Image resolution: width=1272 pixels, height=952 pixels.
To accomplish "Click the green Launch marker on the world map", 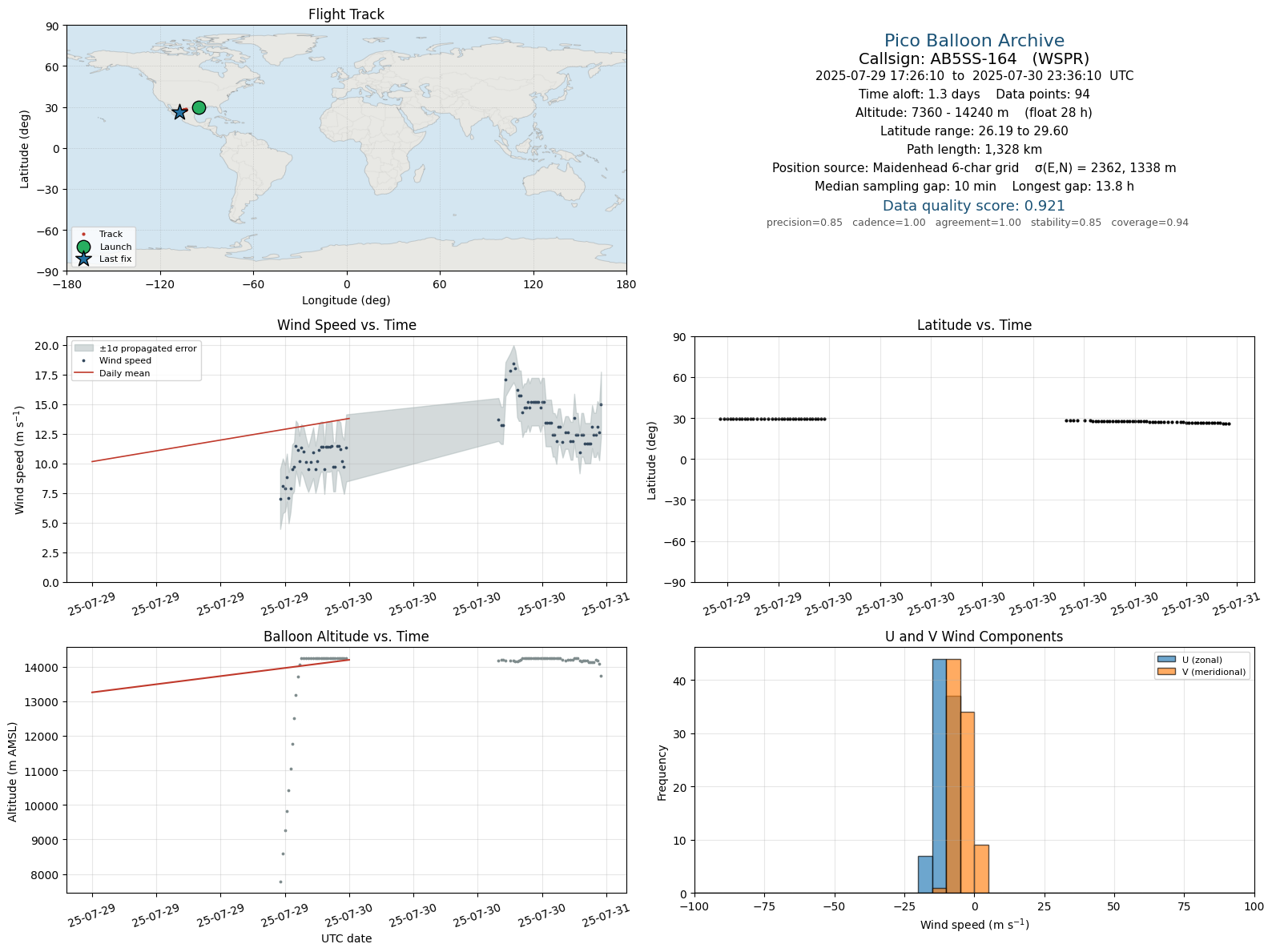I will [x=199, y=107].
